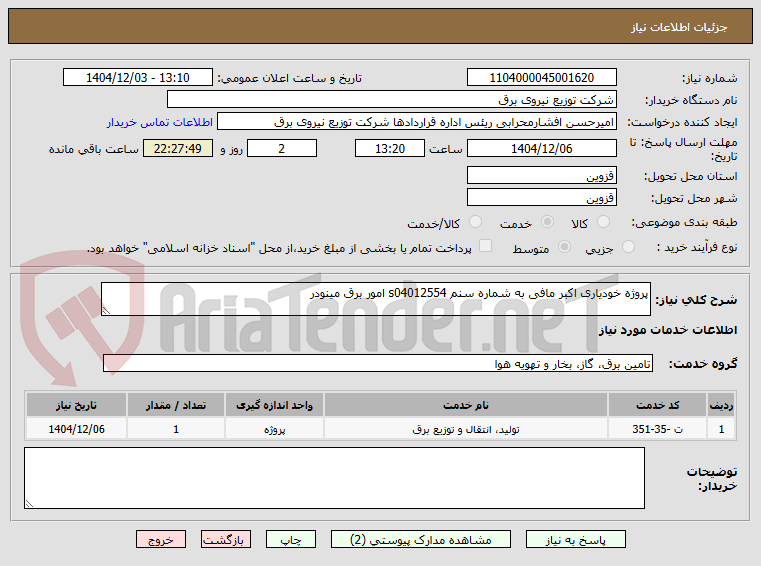Click the تاریخ نیاز column header

point(76,405)
